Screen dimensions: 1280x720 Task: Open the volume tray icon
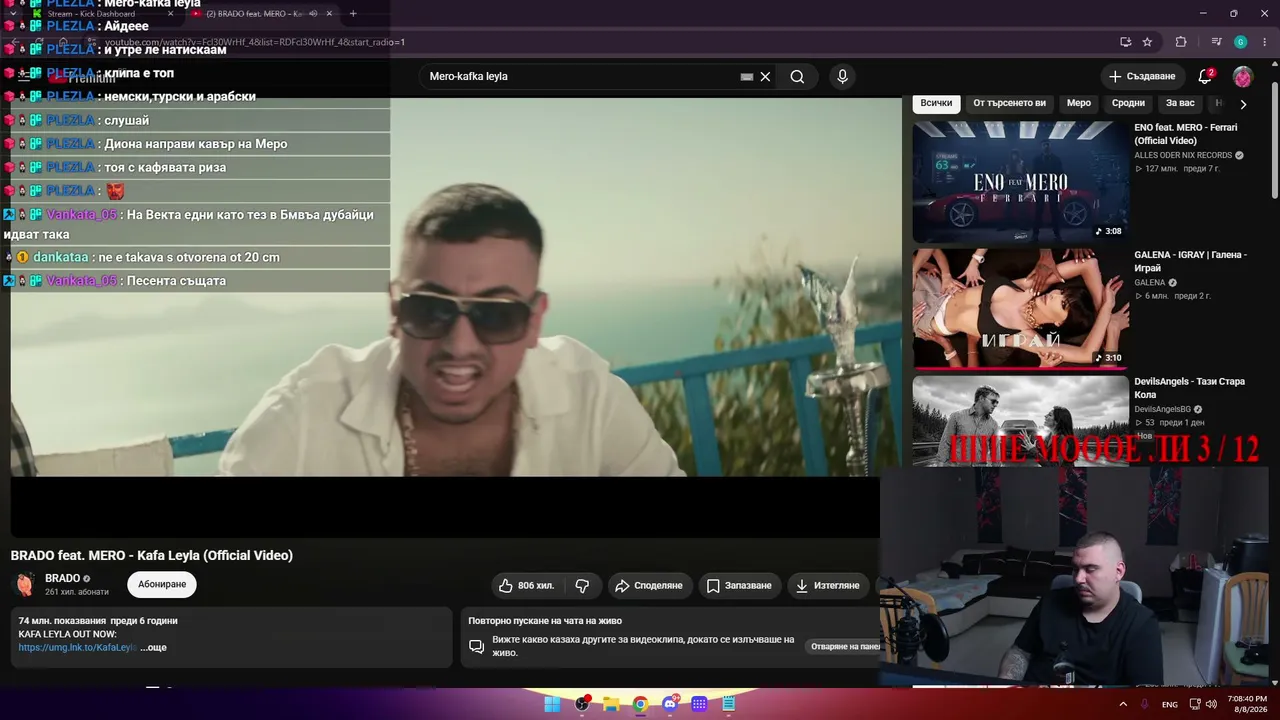(1211, 704)
